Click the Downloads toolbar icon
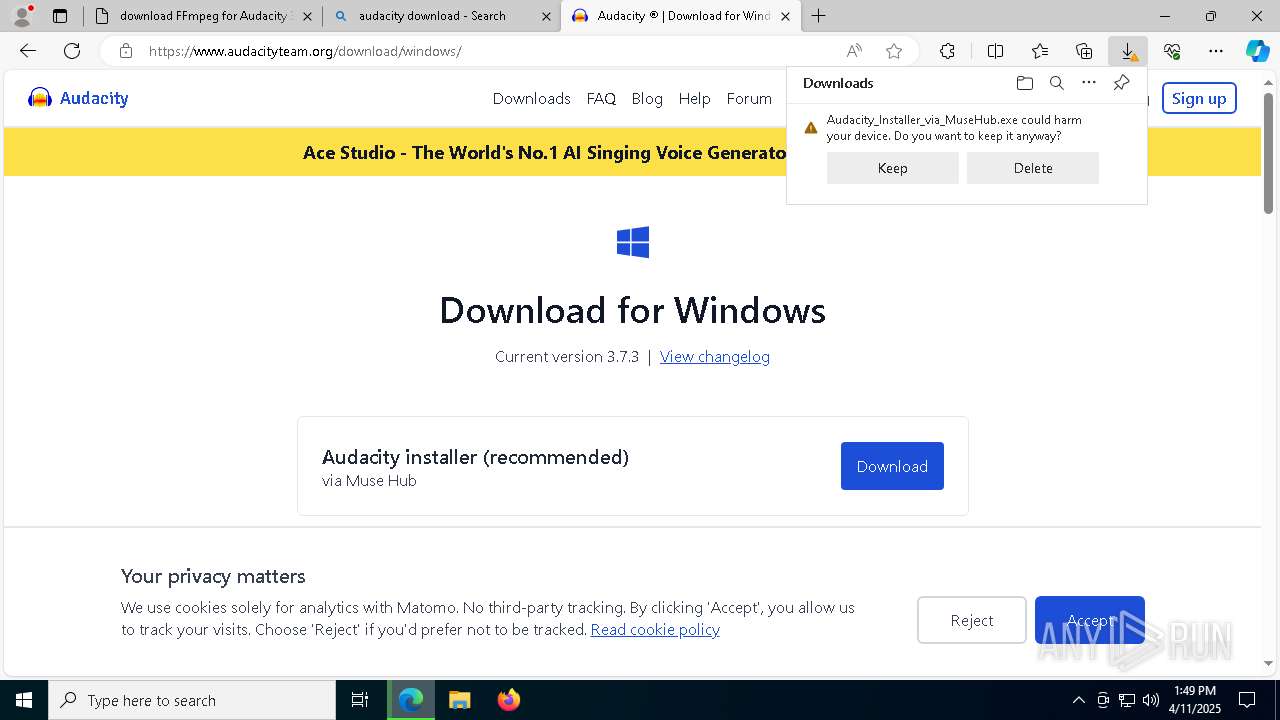 click(1128, 51)
